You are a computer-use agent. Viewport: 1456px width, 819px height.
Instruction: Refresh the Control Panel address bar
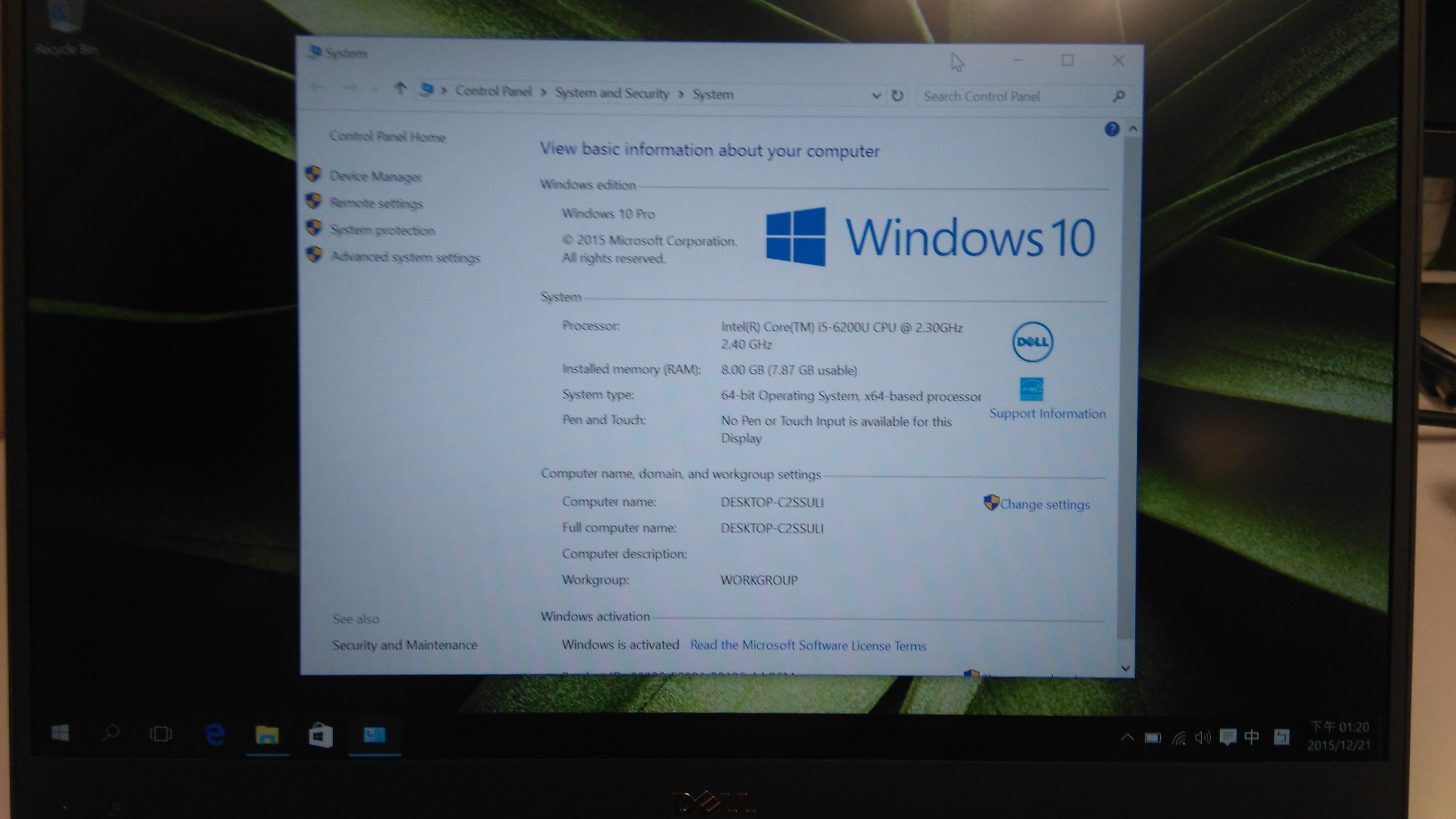[x=897, y=96]
